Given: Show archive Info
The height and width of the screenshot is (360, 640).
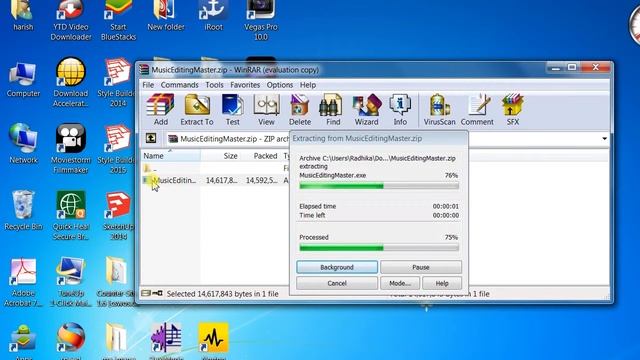Looking at the screenshot, I should tap(400, 110).
